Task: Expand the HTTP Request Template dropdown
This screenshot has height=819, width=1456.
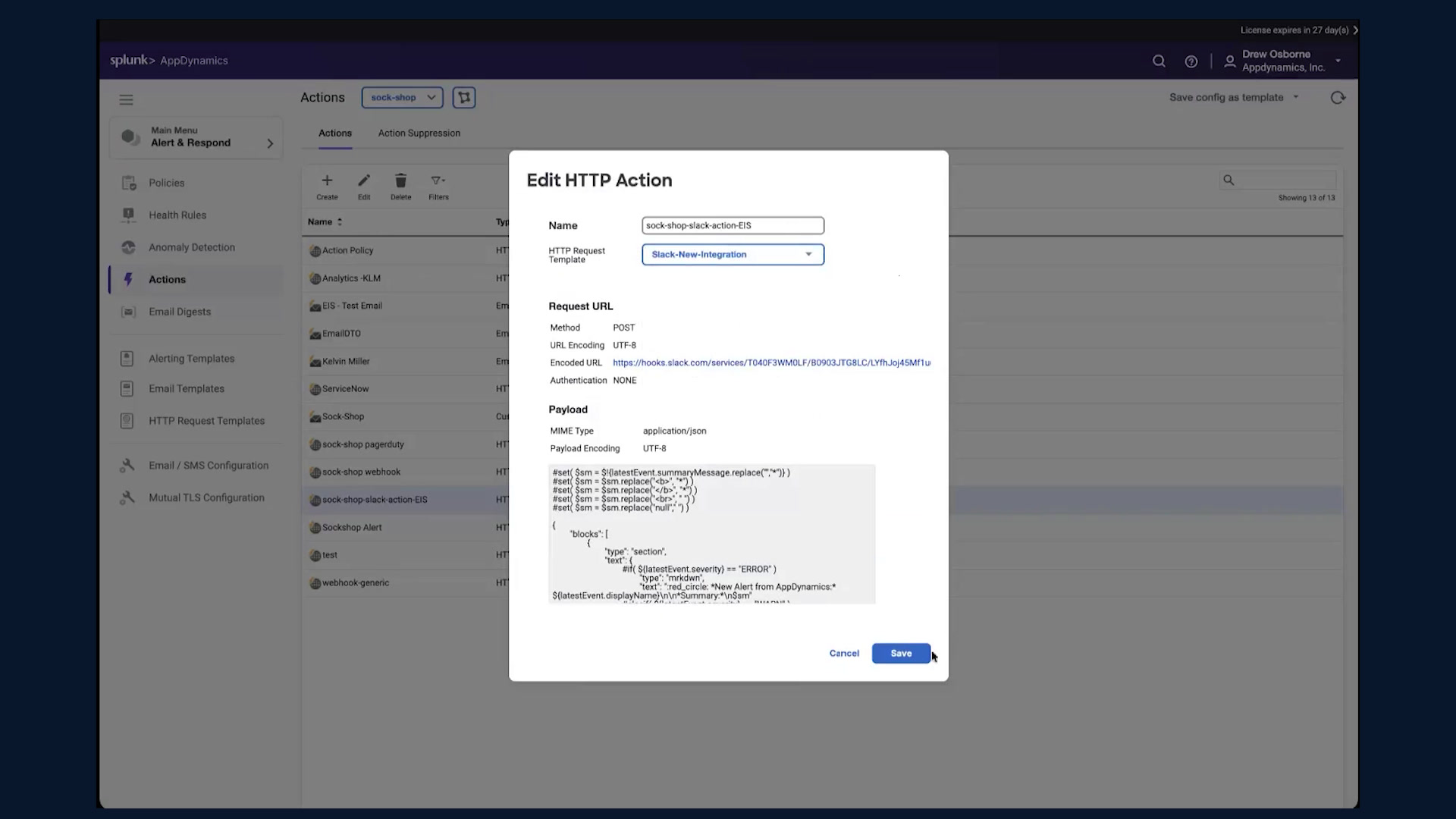Action: click(x=733, y=255)
